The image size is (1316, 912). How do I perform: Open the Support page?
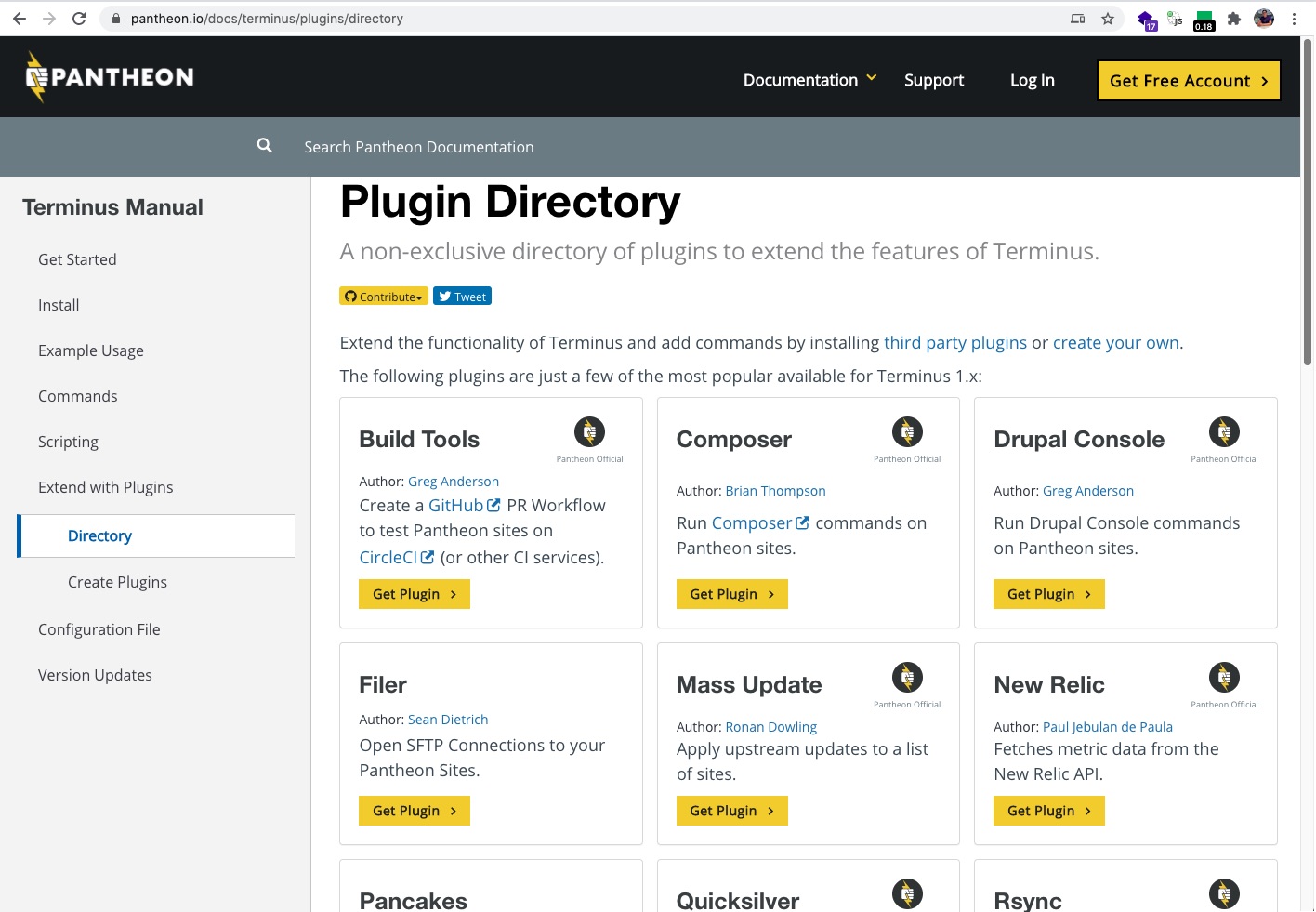pyautogui.click(x=934, y=80)
